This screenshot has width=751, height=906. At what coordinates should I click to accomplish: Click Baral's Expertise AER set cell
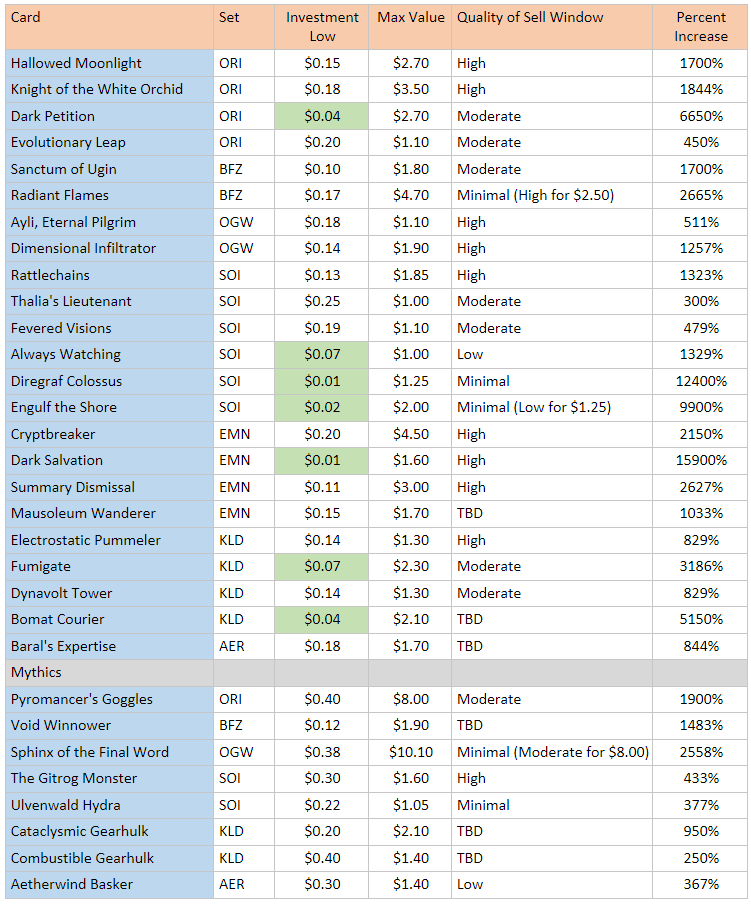point(243,646)
